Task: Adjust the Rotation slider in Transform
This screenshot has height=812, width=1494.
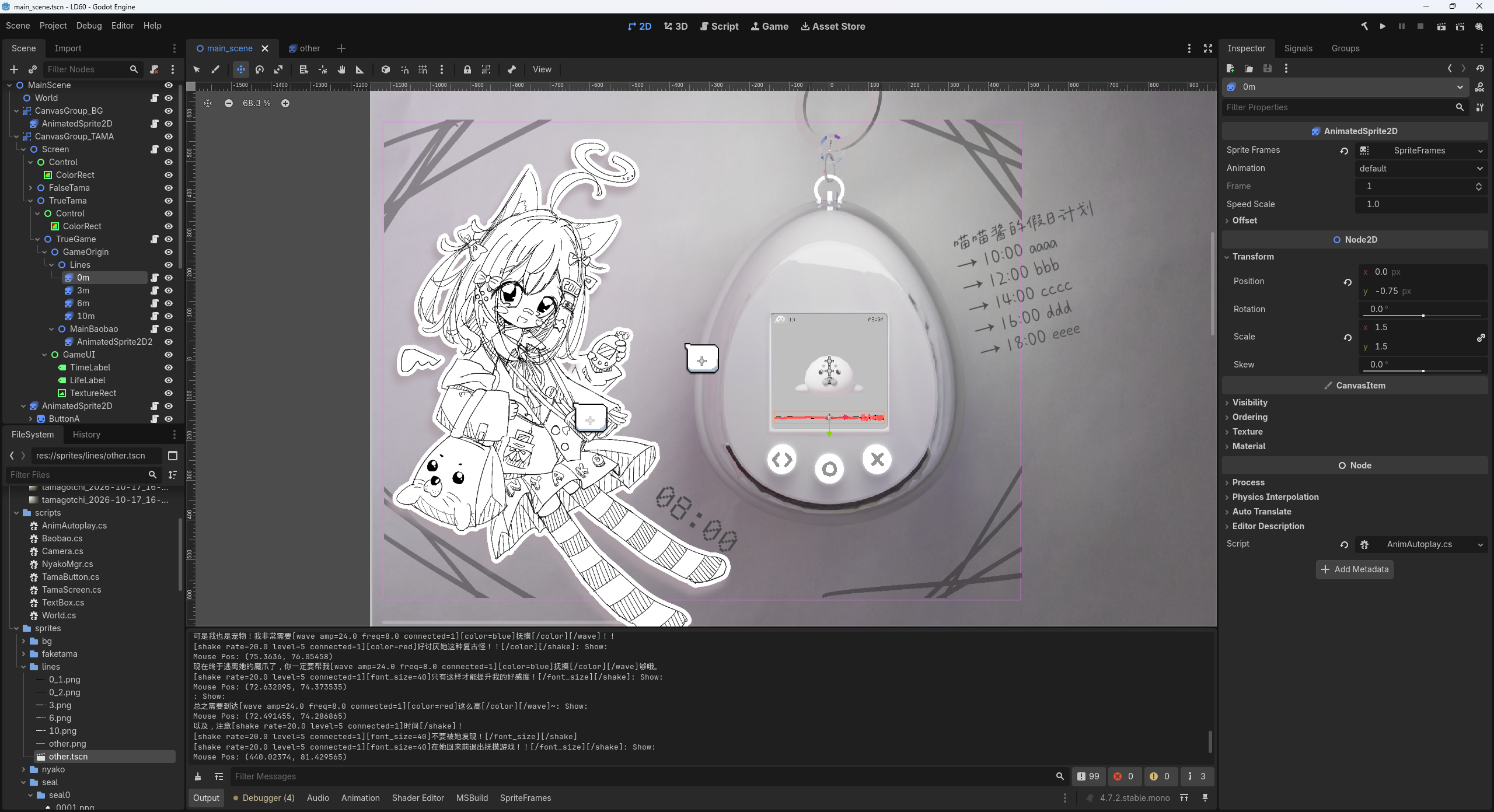Action: pos(1423,316)
